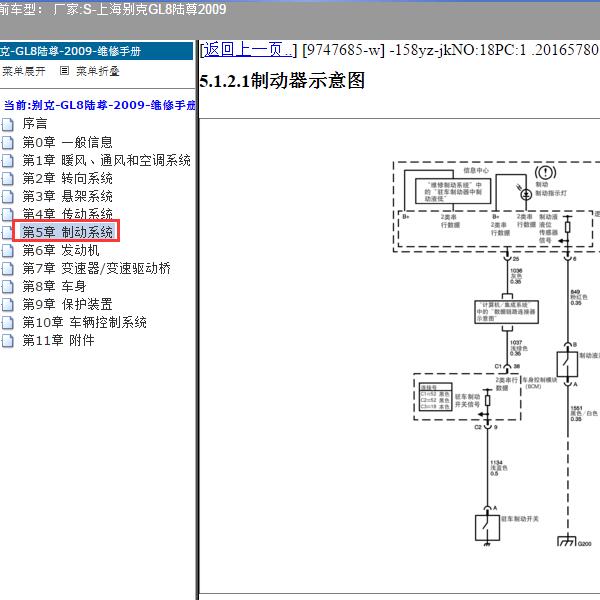Click the 驻车制动开关 switch symbol
The width and height of the screenshot is (600, 600).
(487, 528)
